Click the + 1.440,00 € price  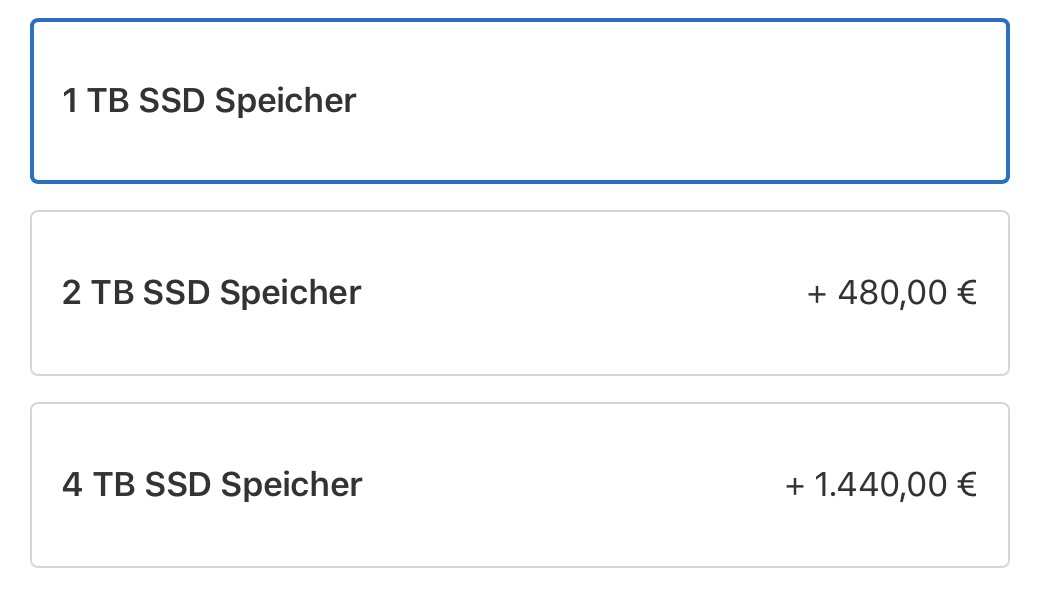click(881, 485)
